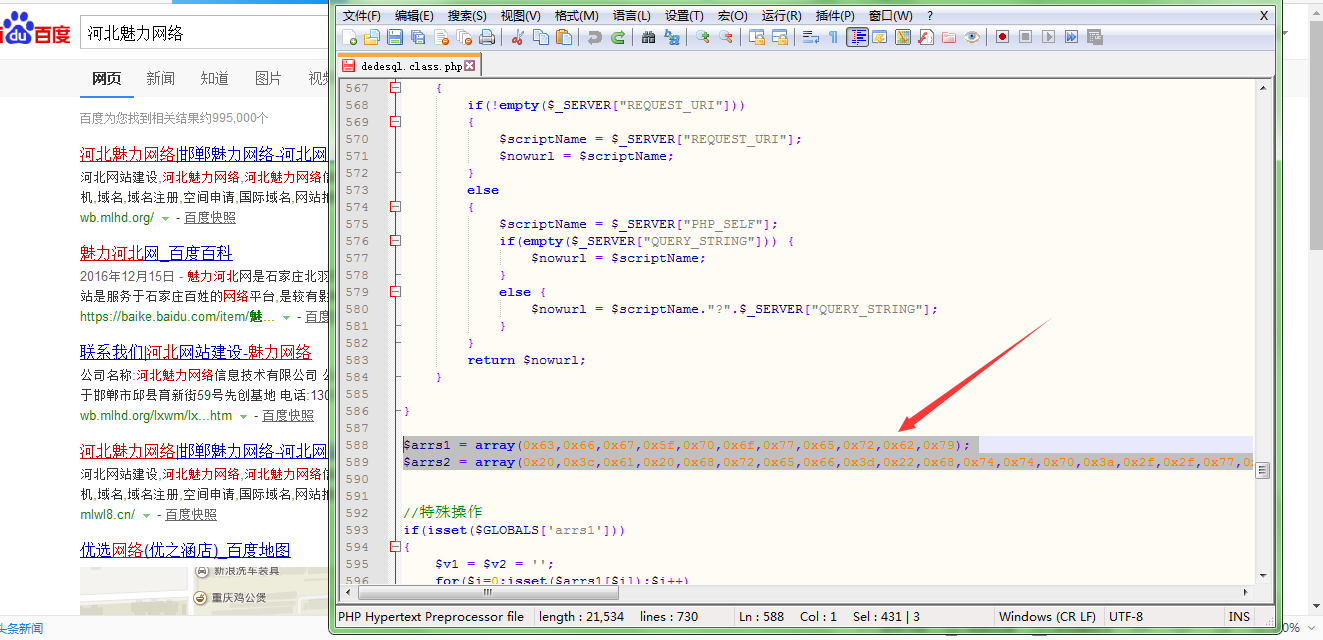Collapse the fold marker at line 567
1323x640 pixels.
point(395,88)
